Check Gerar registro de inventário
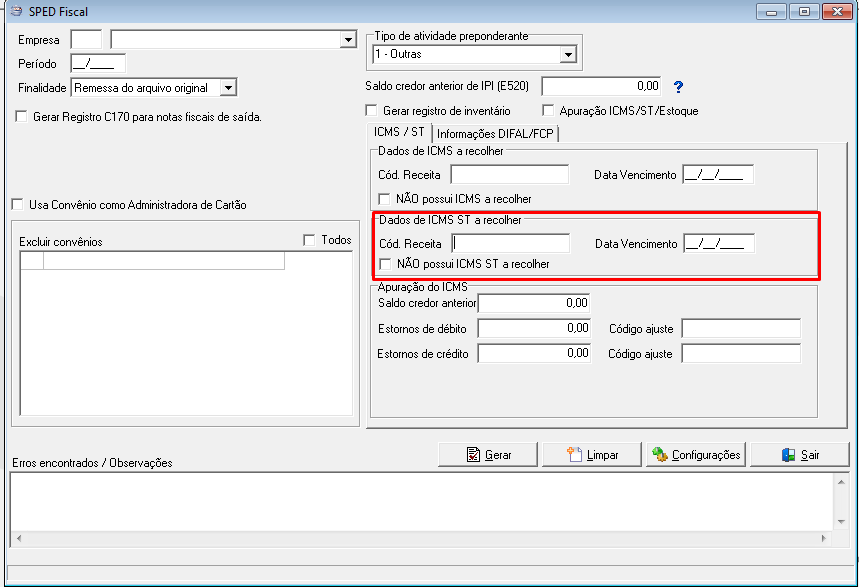Image resolution: width=859 pixels, height=587 pixels. [x=371, y=110]
